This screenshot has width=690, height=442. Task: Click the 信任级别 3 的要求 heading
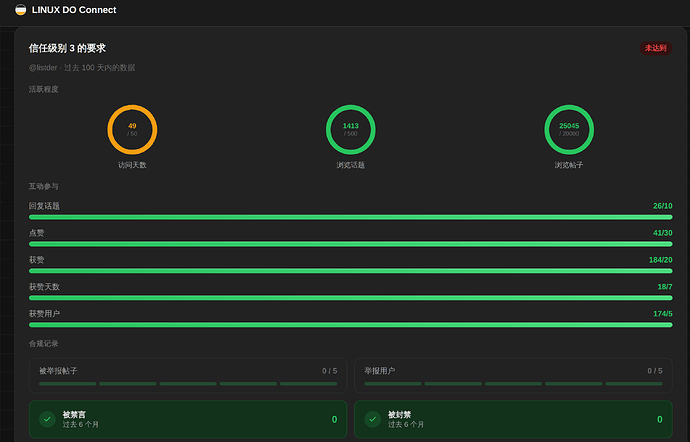click(x=67, y=48)
